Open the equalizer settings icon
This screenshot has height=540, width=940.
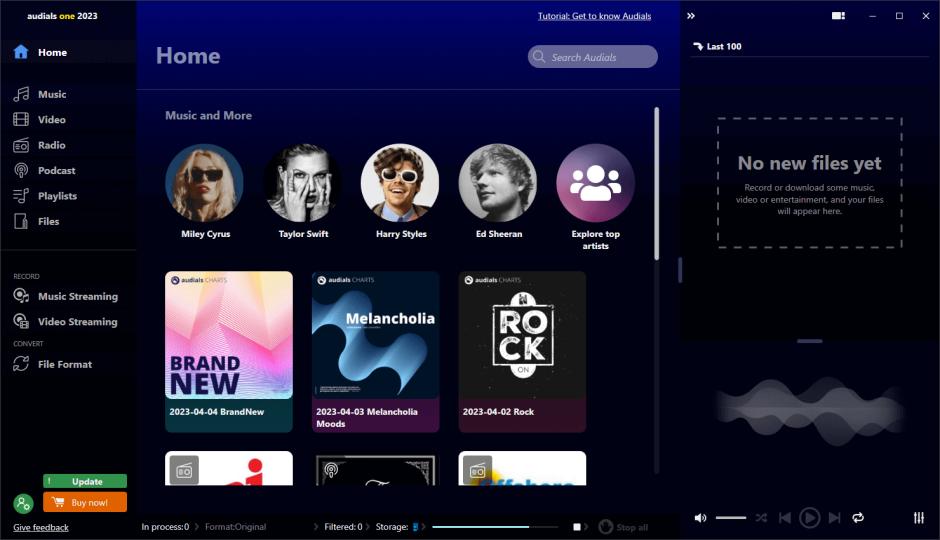[x=918, y=518]
